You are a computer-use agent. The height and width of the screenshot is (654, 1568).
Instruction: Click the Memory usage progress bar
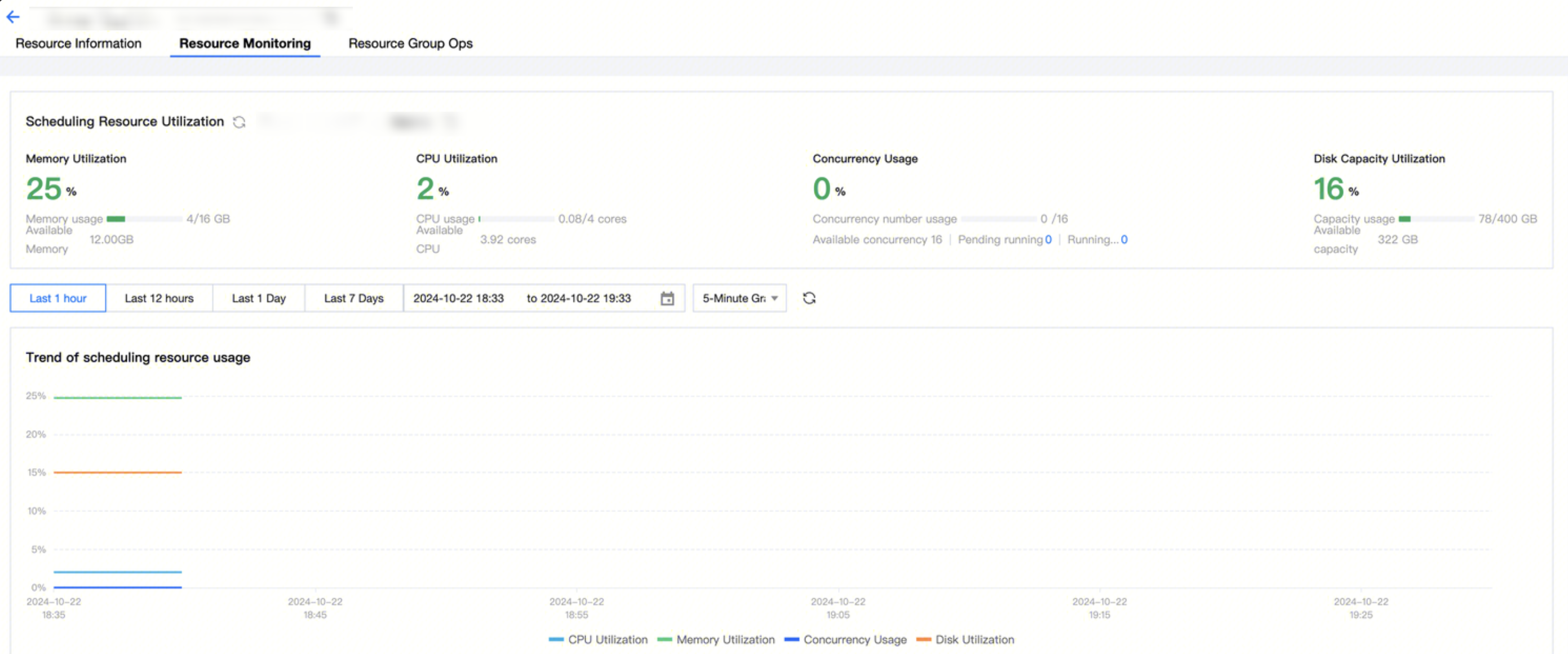pyautogui.click(x=144, y=219)
